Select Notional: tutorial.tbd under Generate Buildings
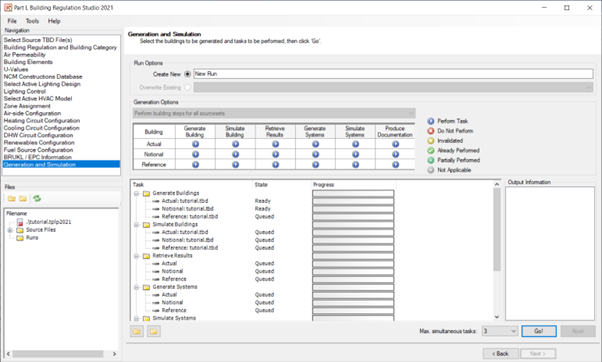The width and height of the screenshot is (602, 362). click(x=187, y=209)
